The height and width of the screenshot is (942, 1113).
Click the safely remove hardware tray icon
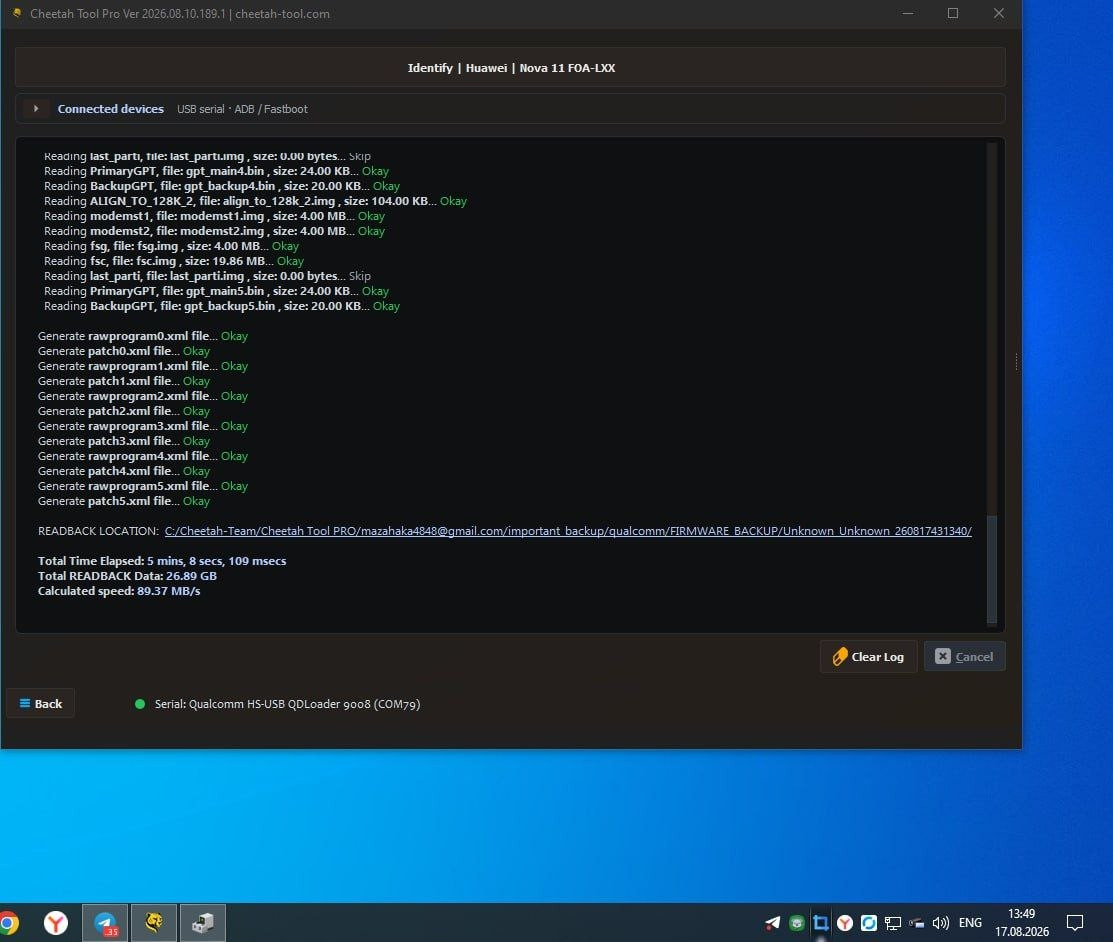916,923
